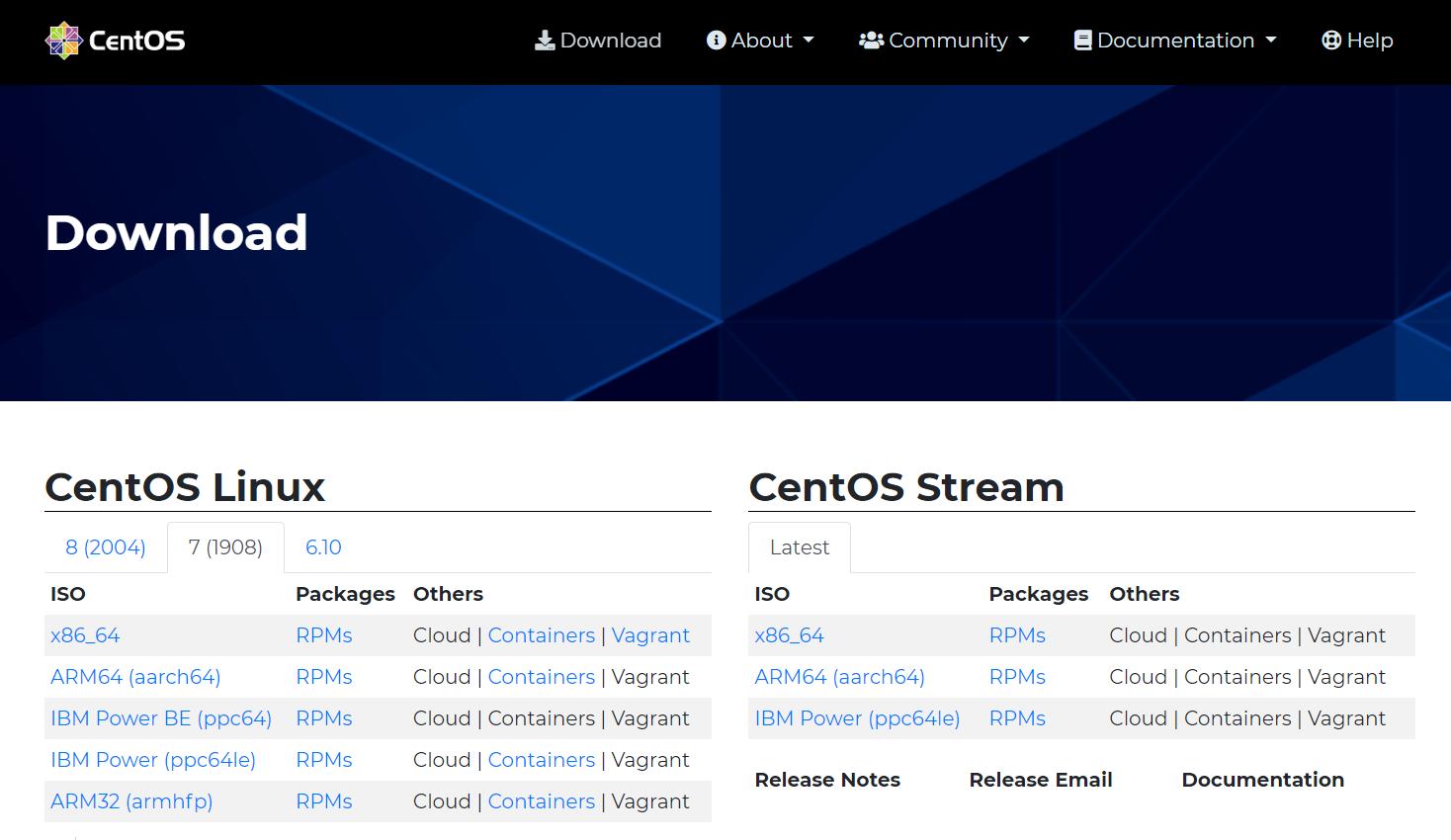Image resolution: width=1451 pixels, height=840 pixels.
Task: Click IBM Power BE (ppc64) ISO link
Action: (161, 718)
